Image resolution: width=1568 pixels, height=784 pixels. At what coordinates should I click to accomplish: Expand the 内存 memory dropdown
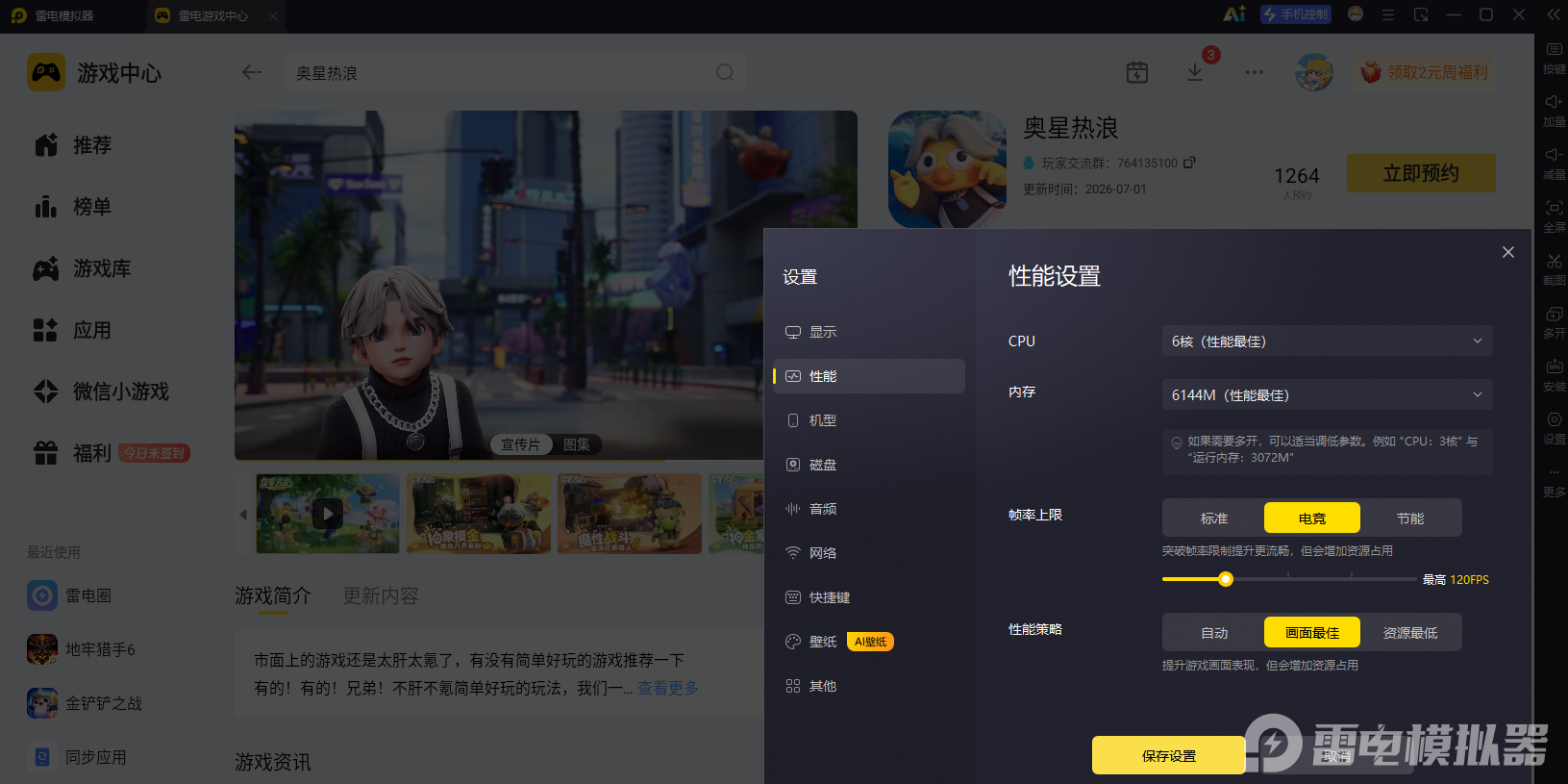pos(1327,394)
